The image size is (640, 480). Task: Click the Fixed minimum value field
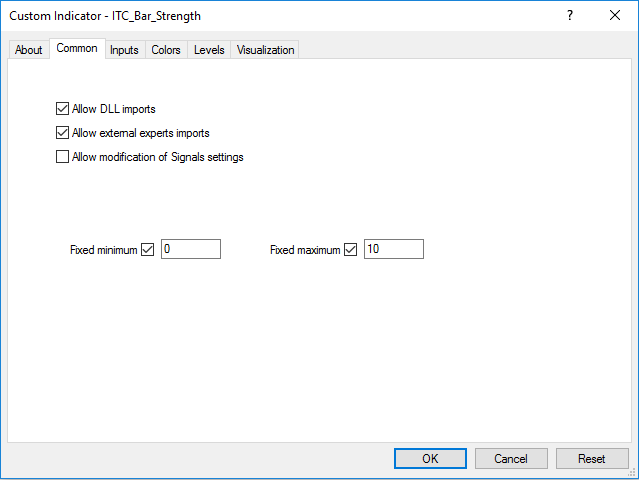pos(190,249)
